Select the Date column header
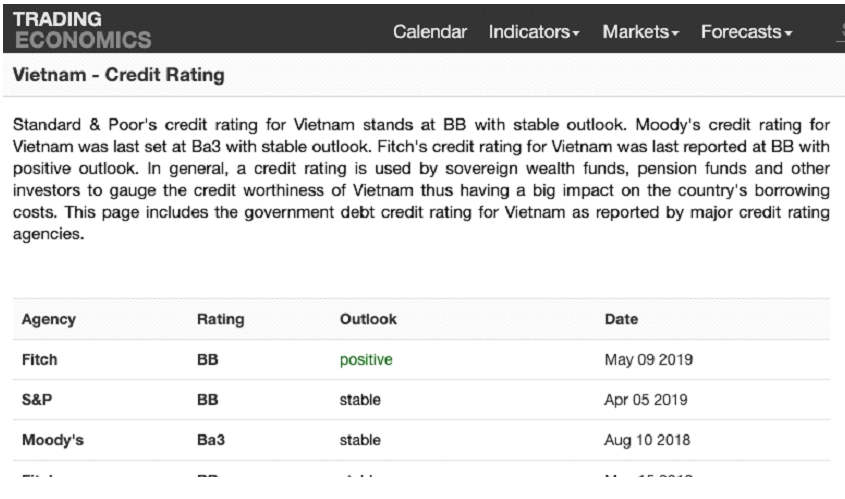The width and height of the screenshot is (845, 499). pos(621,319)
